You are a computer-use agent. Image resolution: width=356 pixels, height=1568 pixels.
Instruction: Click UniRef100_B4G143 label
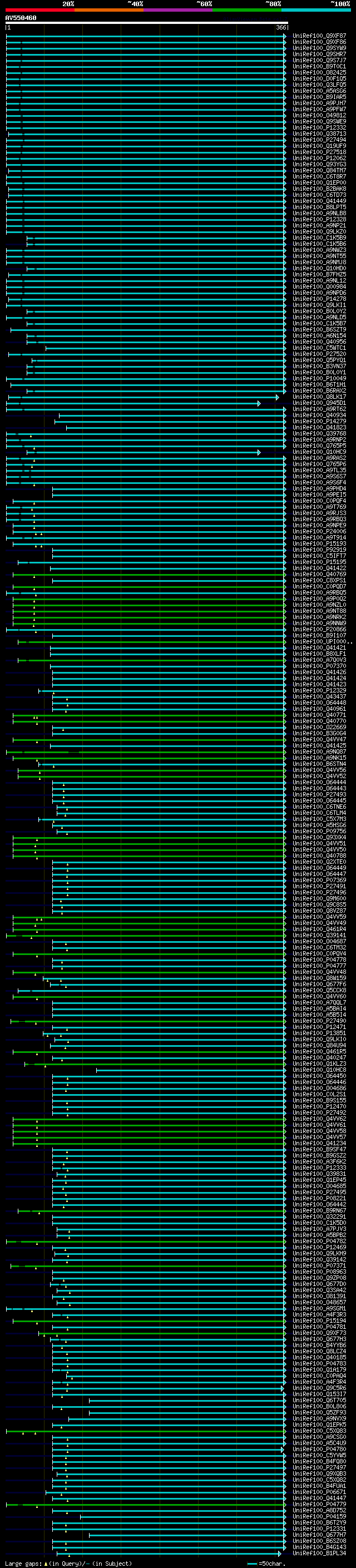pos(319,1547)
